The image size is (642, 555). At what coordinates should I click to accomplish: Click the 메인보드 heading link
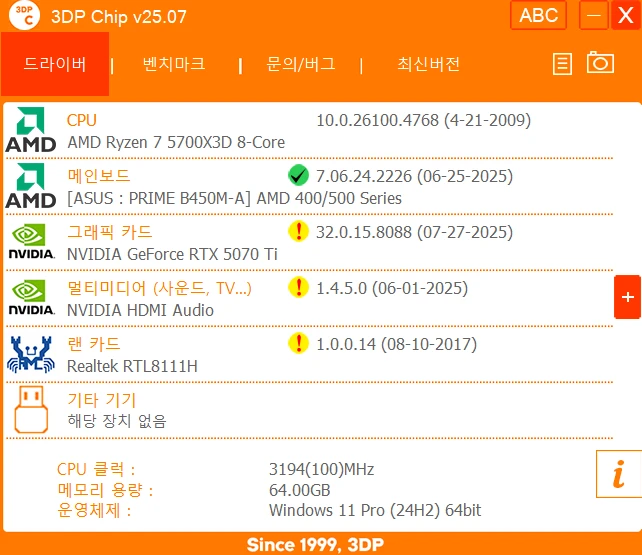pyautogui.click(x=99, y=176)
